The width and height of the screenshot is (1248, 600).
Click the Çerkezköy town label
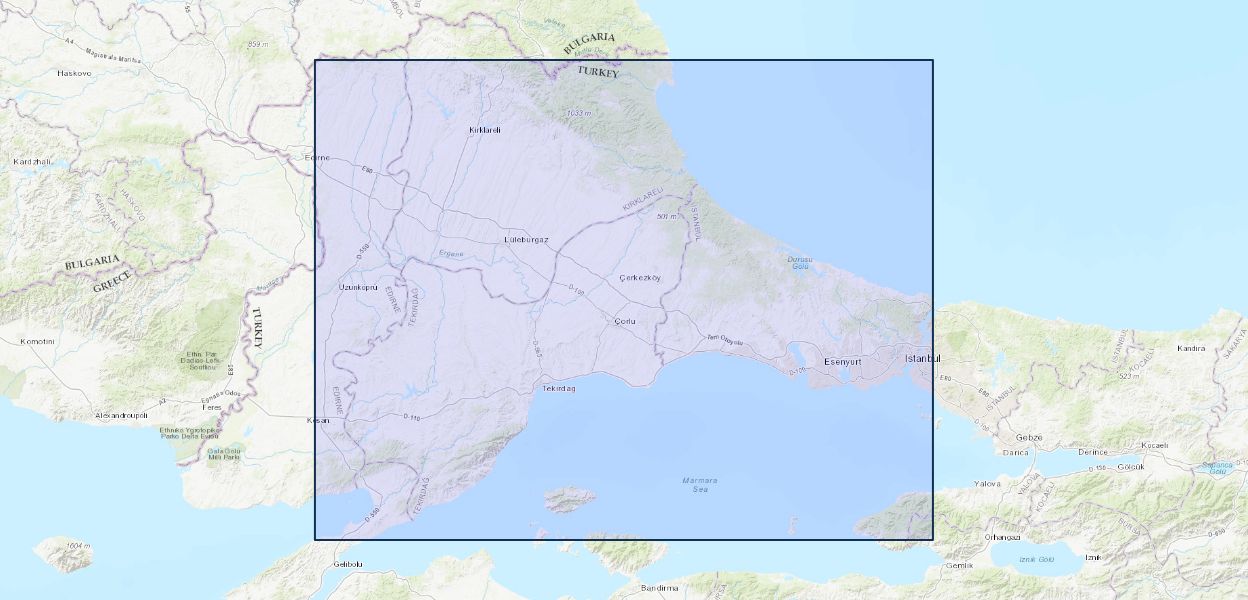[x=641, y=277]
